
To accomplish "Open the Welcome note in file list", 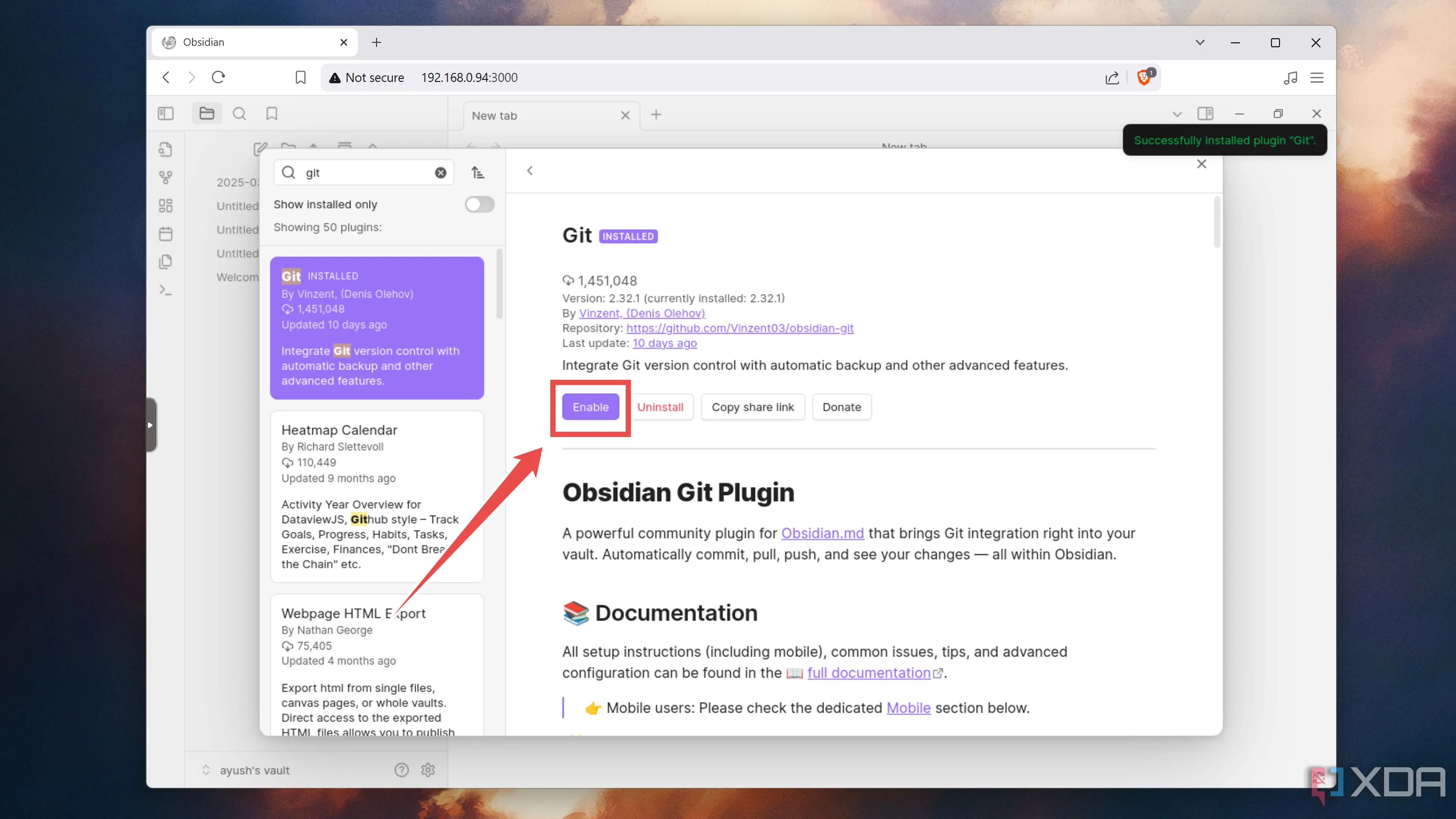I will (237, 277).
